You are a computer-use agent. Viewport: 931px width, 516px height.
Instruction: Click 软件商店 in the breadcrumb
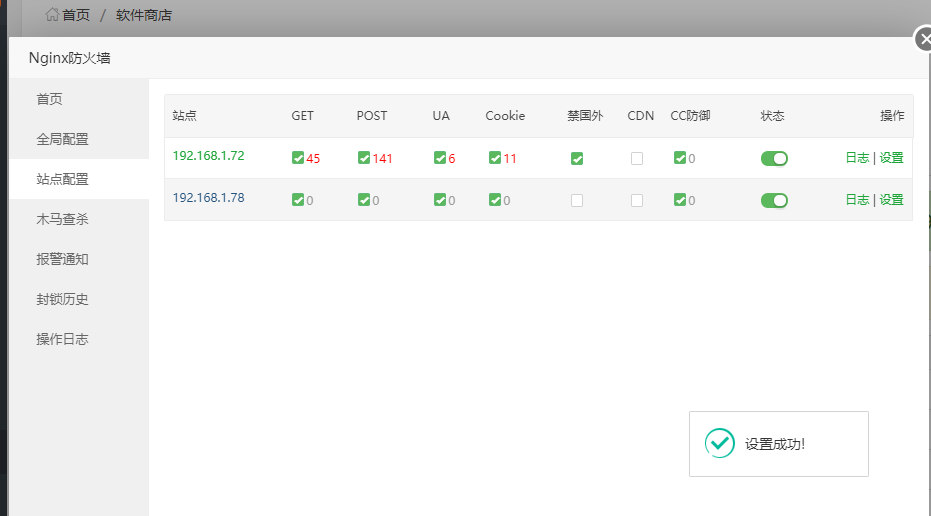coord(144,15)
